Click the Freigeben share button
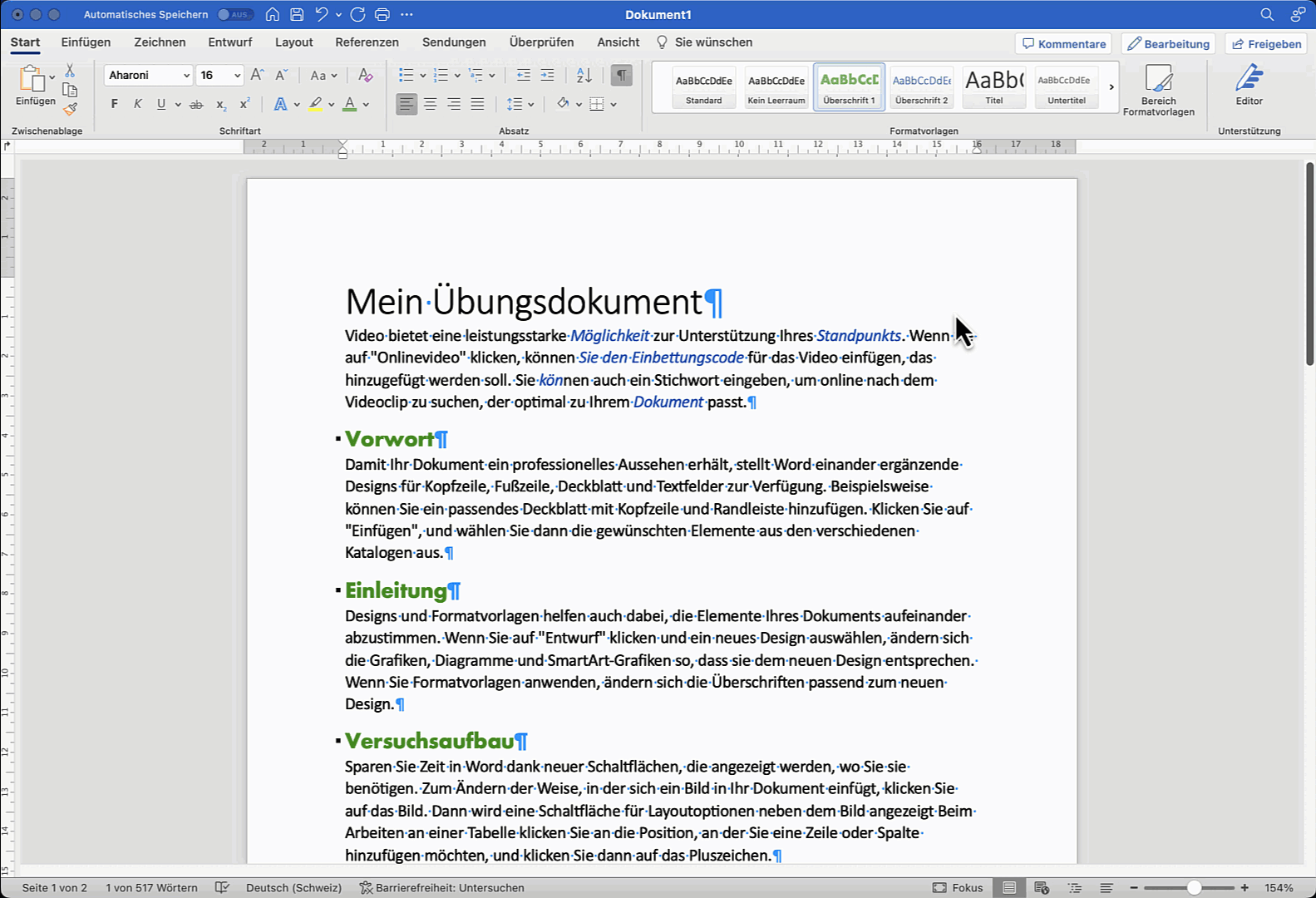1316x898 pixels. [1266, 44]
